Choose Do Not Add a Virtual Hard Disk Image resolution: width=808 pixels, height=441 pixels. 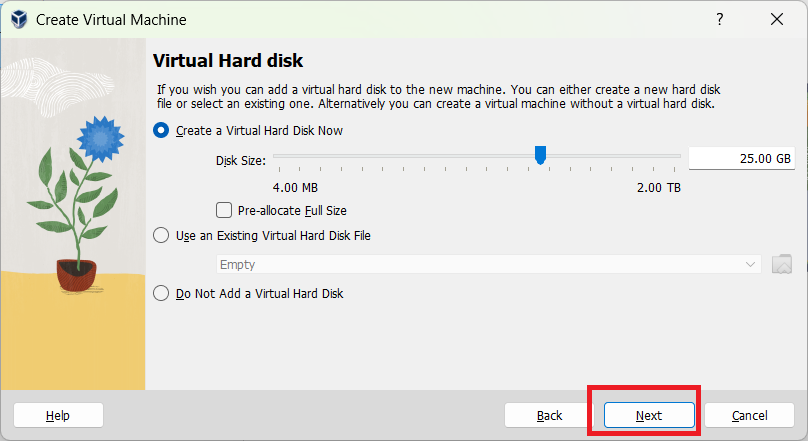pos(161,294)
